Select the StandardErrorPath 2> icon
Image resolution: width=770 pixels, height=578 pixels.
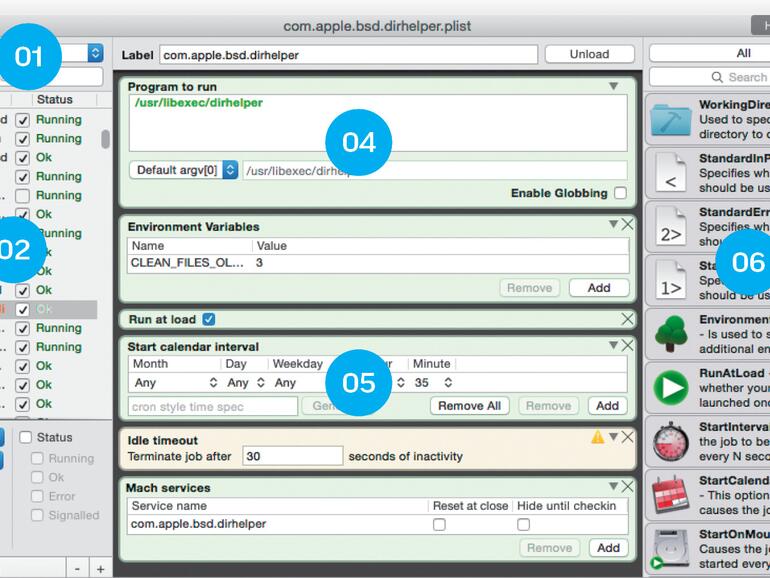click(670, 226)
